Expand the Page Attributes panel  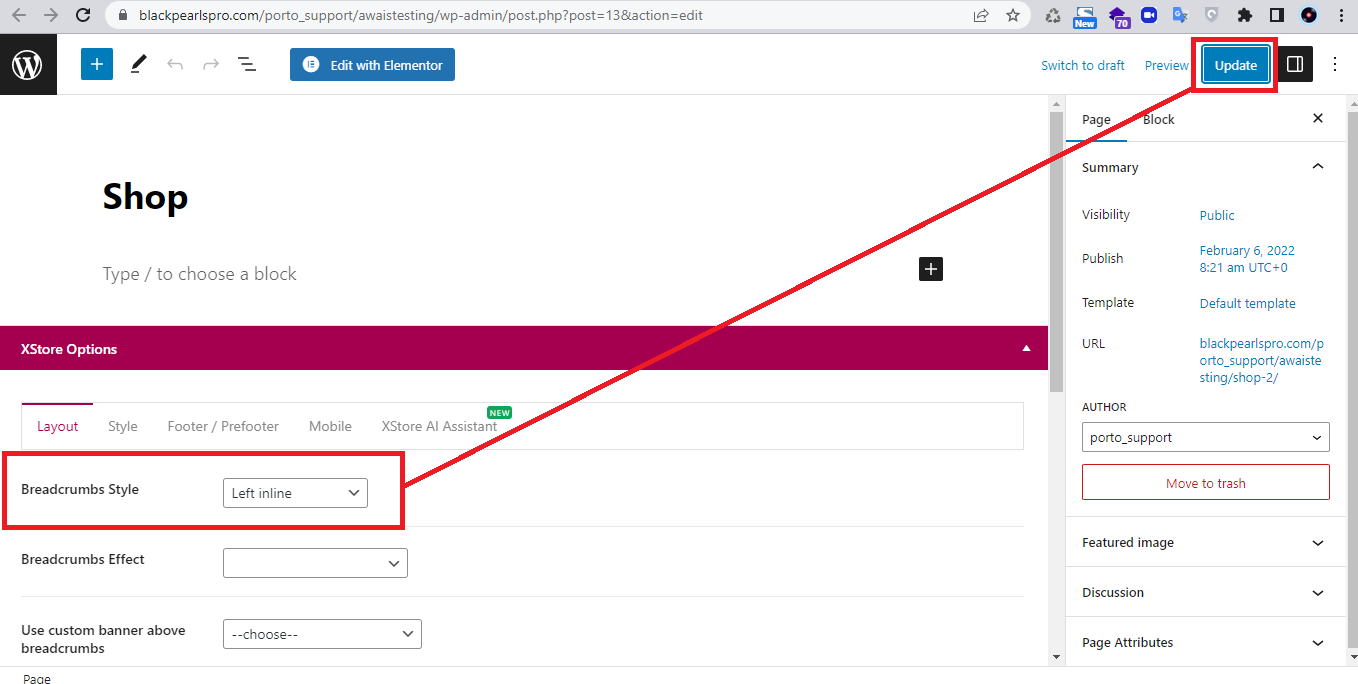[x=1206, y=642]
